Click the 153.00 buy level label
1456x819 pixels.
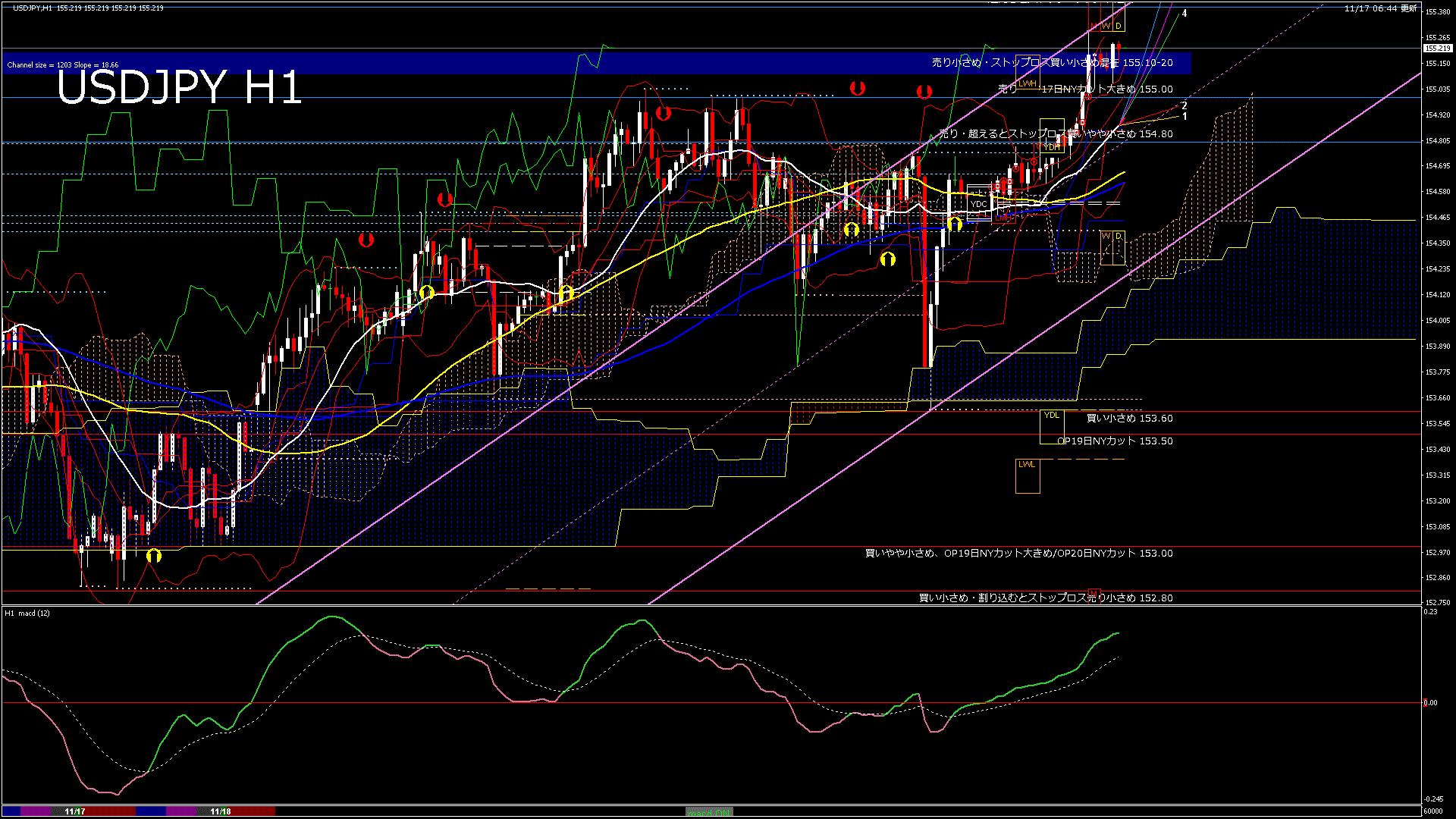coord(1018,553)
